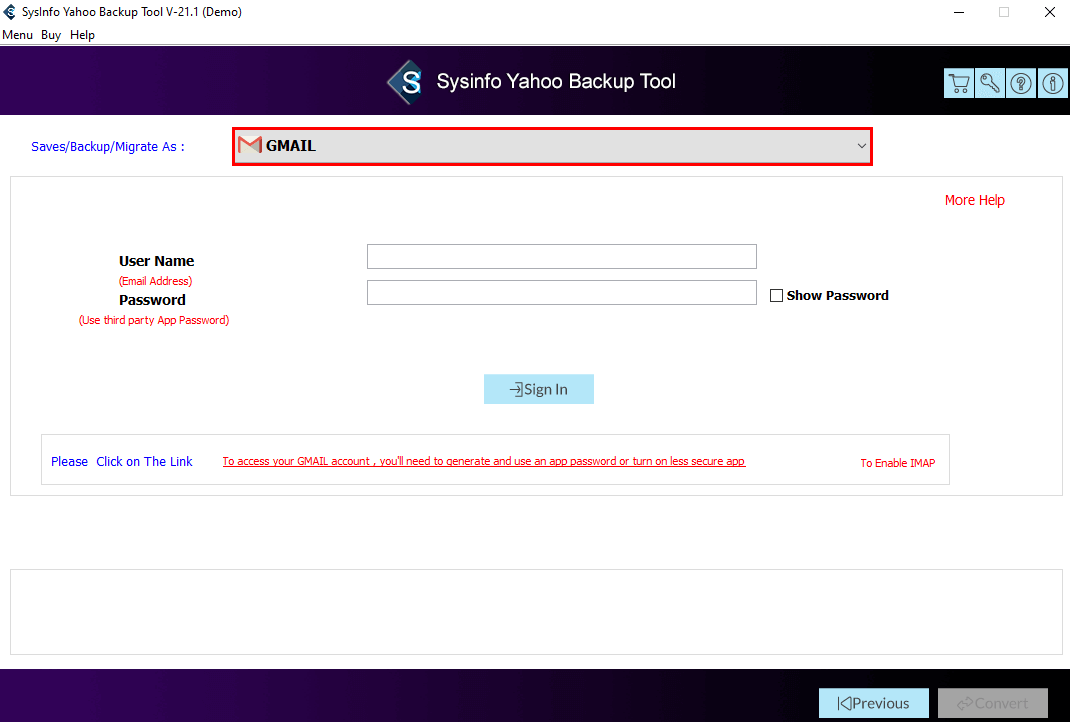Open the GMAIL app password instructions link
This screenshot has height=722, width=1070.
click(x=484, y=461)
